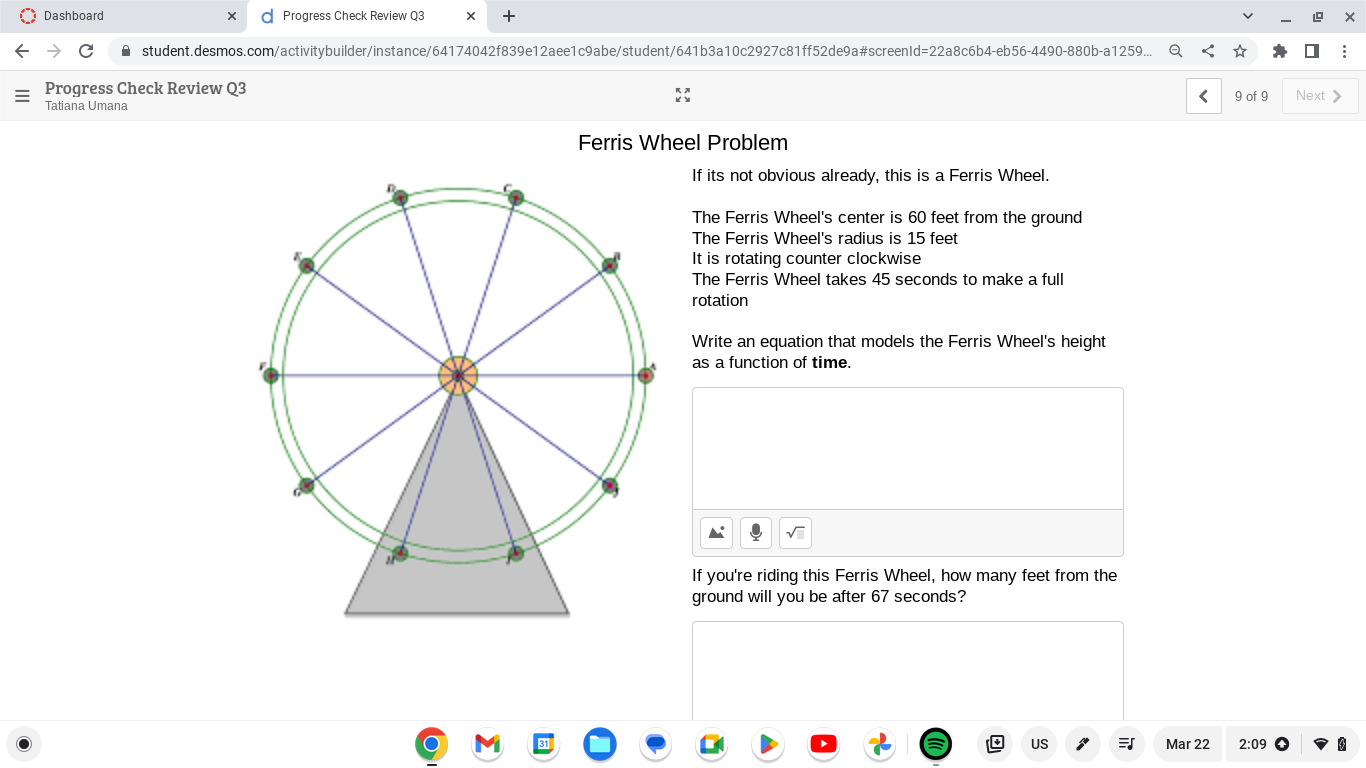Click the Ferris Wheel Problem heading

tap(683, 143)
